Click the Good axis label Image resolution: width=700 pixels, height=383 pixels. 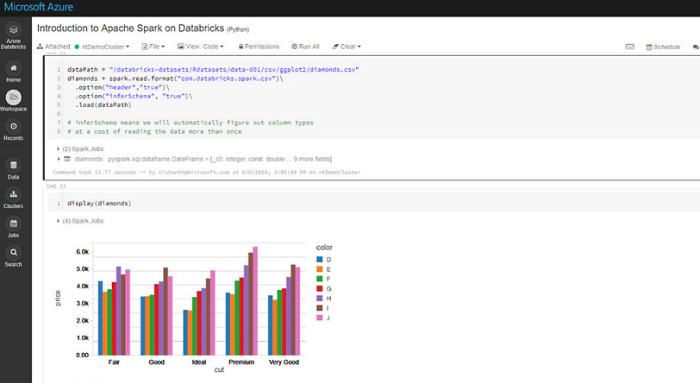[x=157, y=362]
